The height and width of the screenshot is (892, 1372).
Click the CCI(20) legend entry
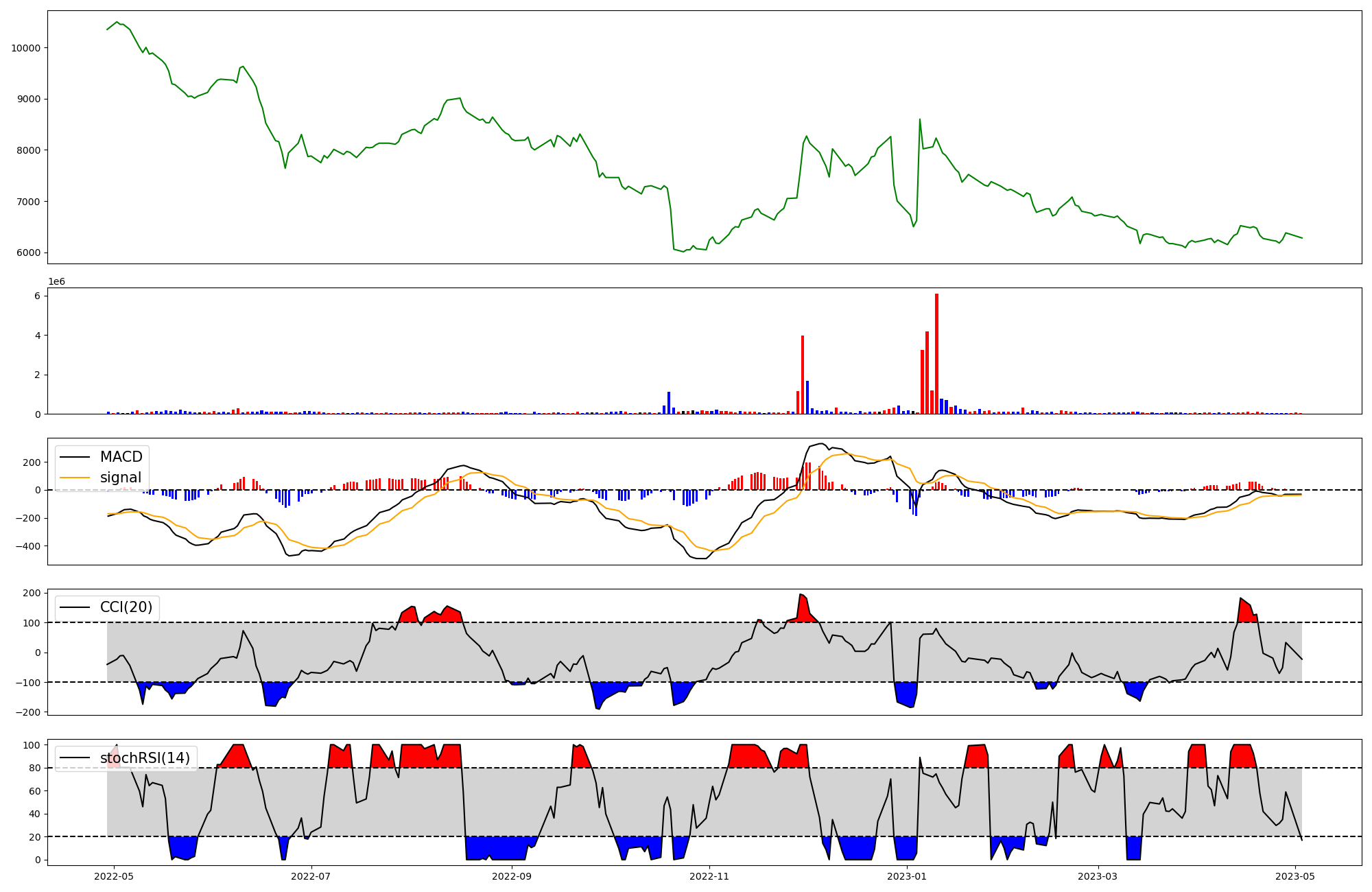coord(126,607)
